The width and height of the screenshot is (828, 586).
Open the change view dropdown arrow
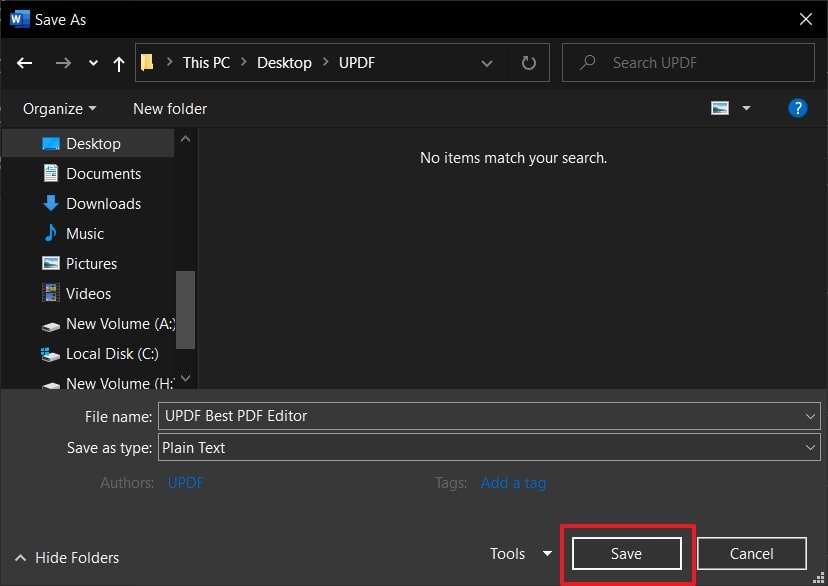click(x=744, y=108)
